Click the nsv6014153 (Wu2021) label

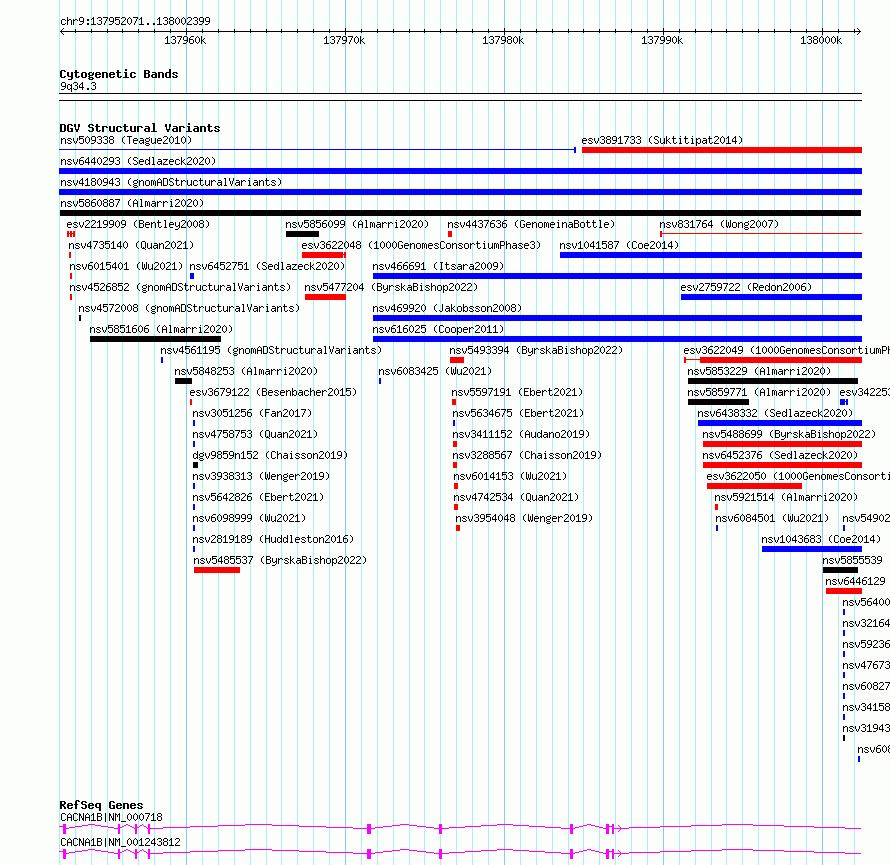[x=510, y=476]
